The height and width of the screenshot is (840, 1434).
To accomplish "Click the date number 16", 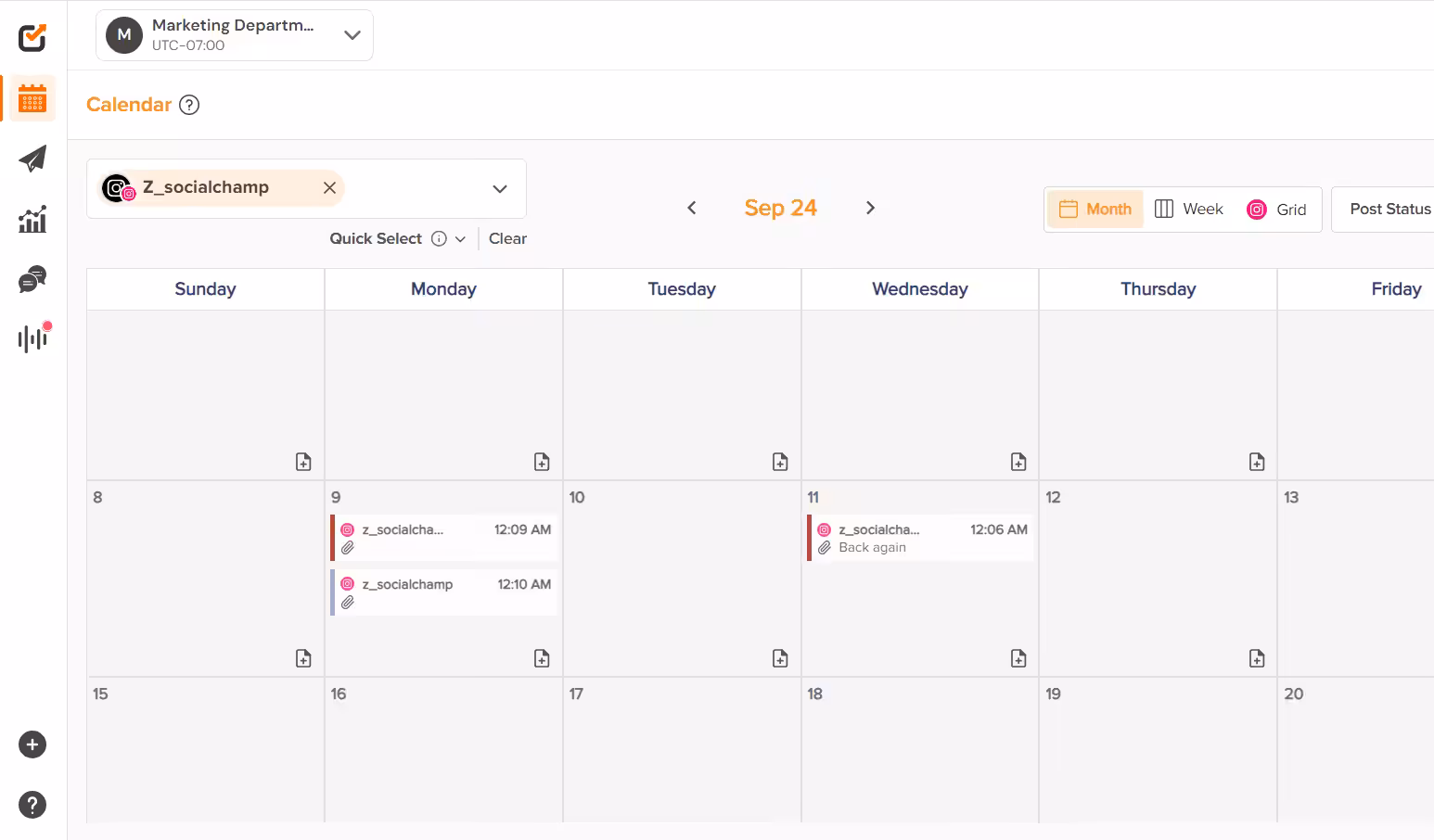I will [x=339, y=694].
